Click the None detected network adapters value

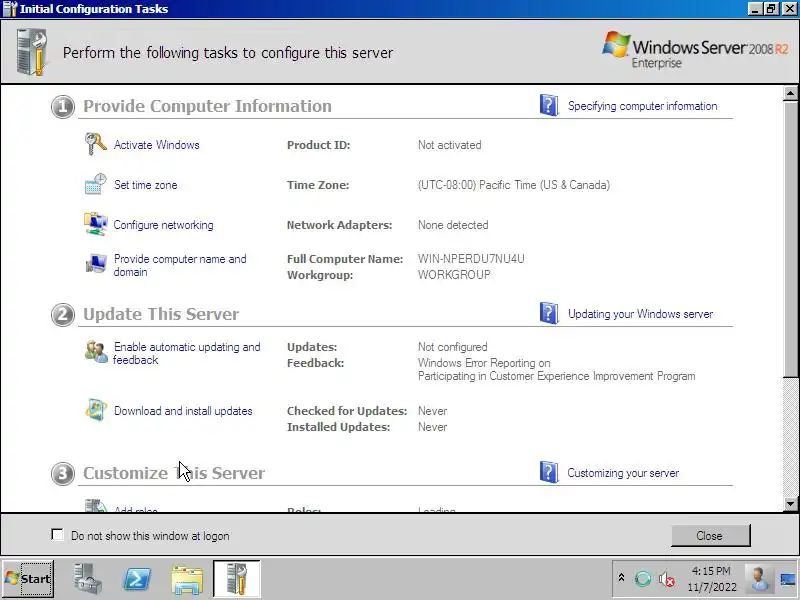[453, 225]
